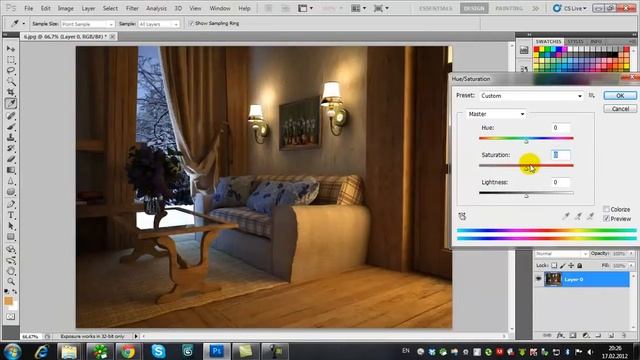Select the Gradient tool
This screenshot has width=640, height=360.
[x=11, y=170]
